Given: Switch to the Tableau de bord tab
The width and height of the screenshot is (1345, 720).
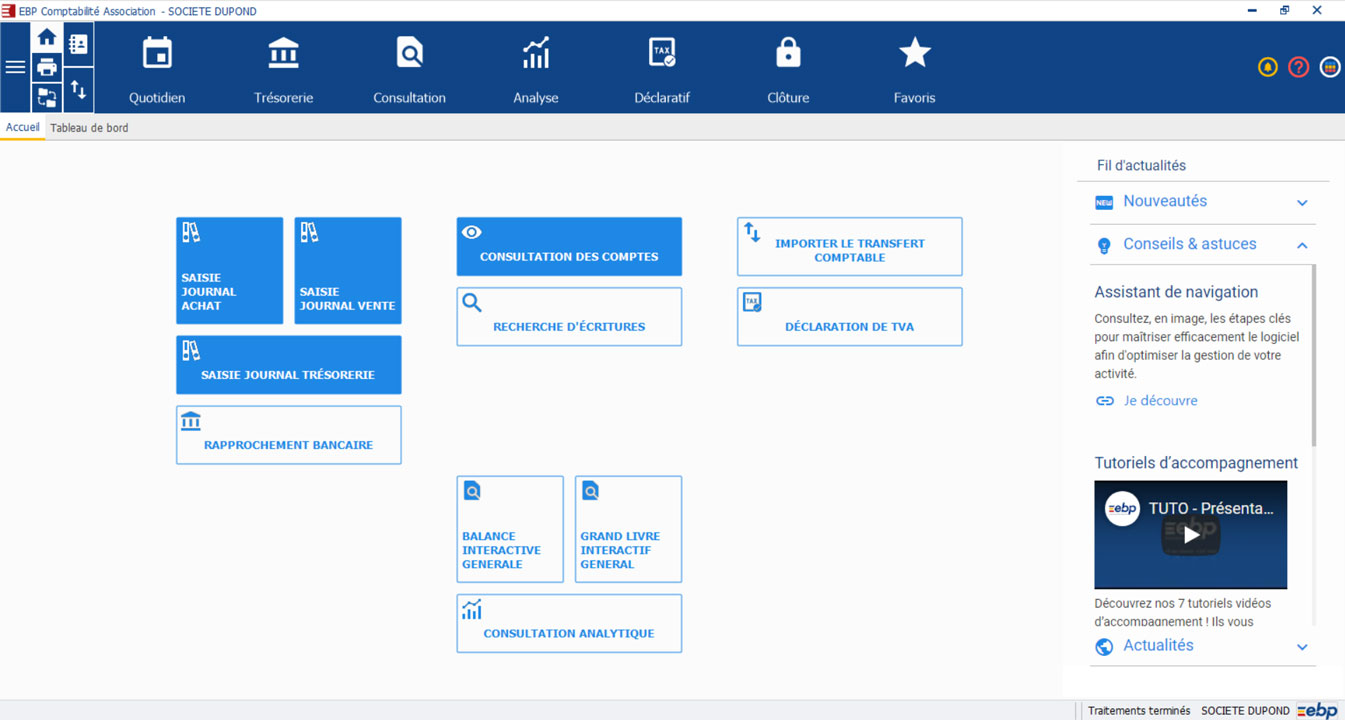Looking at the screenshot, I should 89,128.
